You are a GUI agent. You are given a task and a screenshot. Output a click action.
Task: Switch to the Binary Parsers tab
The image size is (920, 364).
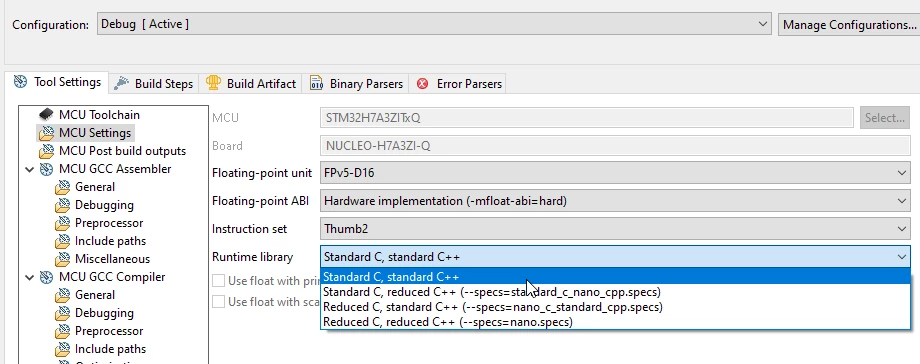pyautogui.click(x=356, y=83)
